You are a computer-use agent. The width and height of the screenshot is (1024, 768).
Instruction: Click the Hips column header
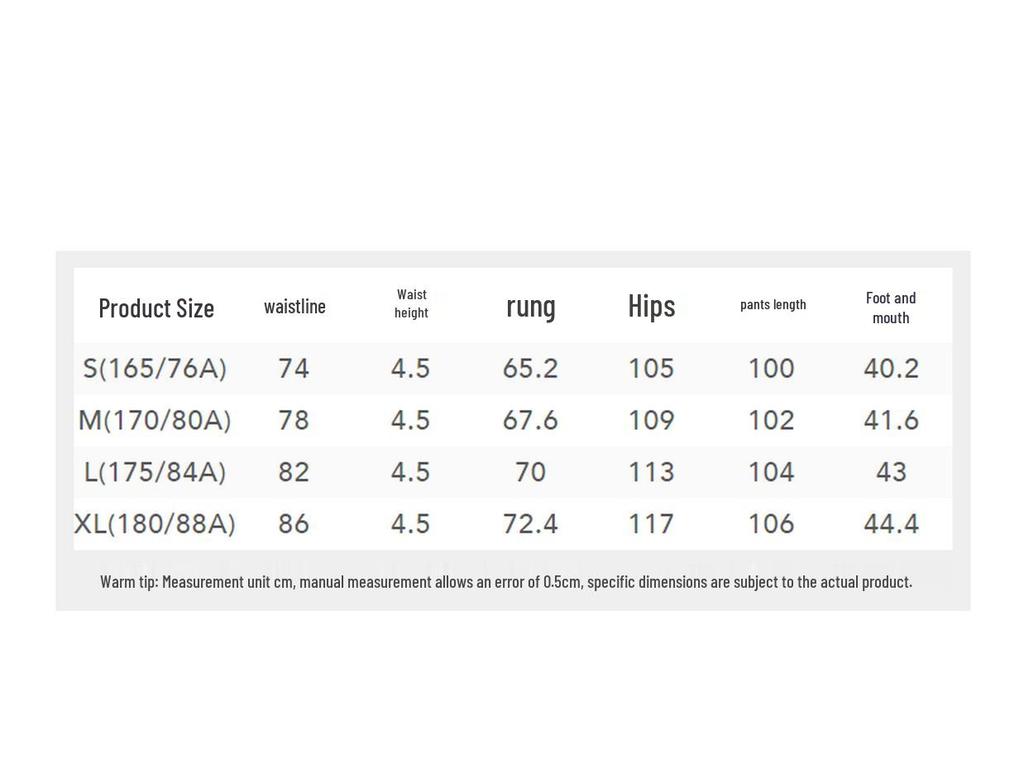point(651,305)
